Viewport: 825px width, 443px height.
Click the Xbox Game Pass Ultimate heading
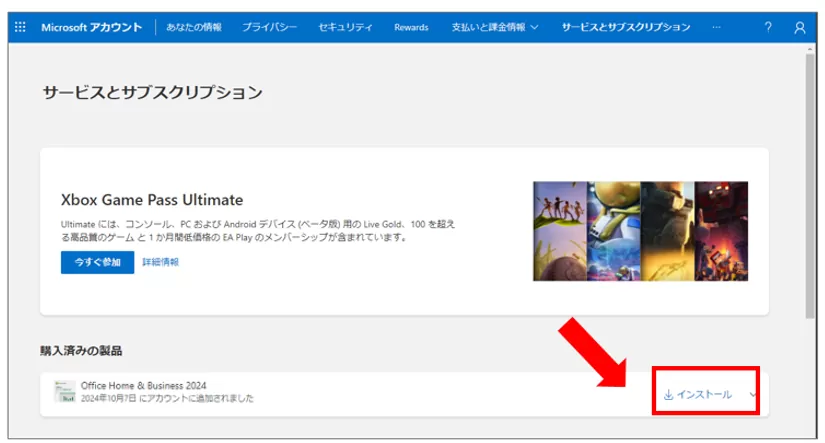[152, 199]
